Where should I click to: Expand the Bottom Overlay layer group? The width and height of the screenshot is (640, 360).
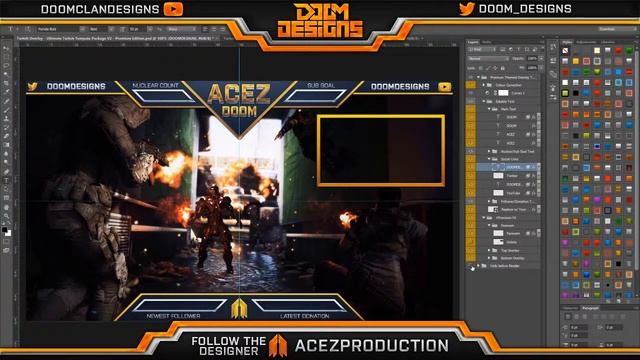coord(489,258)
